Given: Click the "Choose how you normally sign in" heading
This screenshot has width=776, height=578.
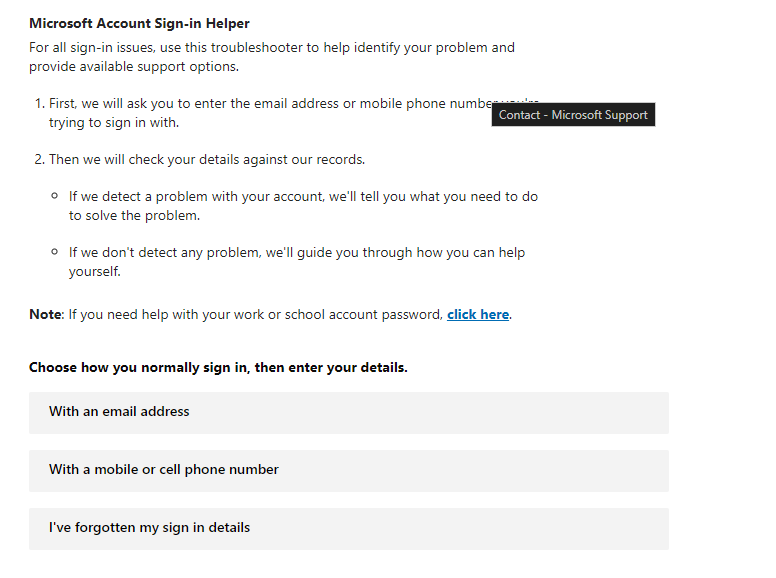Looking at the screenshot, I should (x=218, y=368).
